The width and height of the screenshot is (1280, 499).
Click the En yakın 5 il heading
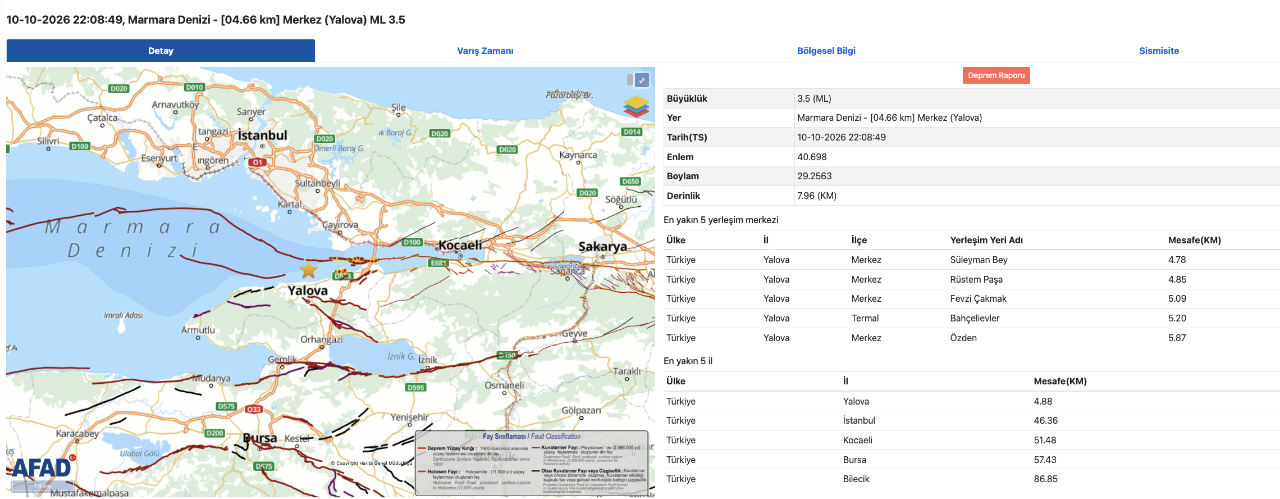coord(688,360)
